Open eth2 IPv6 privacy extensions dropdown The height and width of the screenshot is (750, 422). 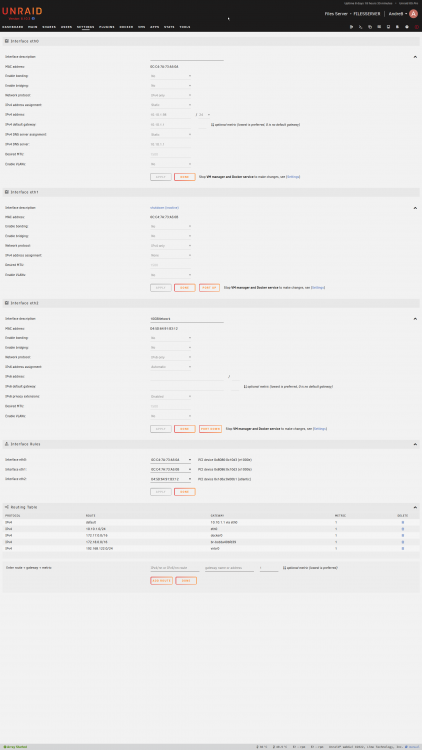pos(171,397)
